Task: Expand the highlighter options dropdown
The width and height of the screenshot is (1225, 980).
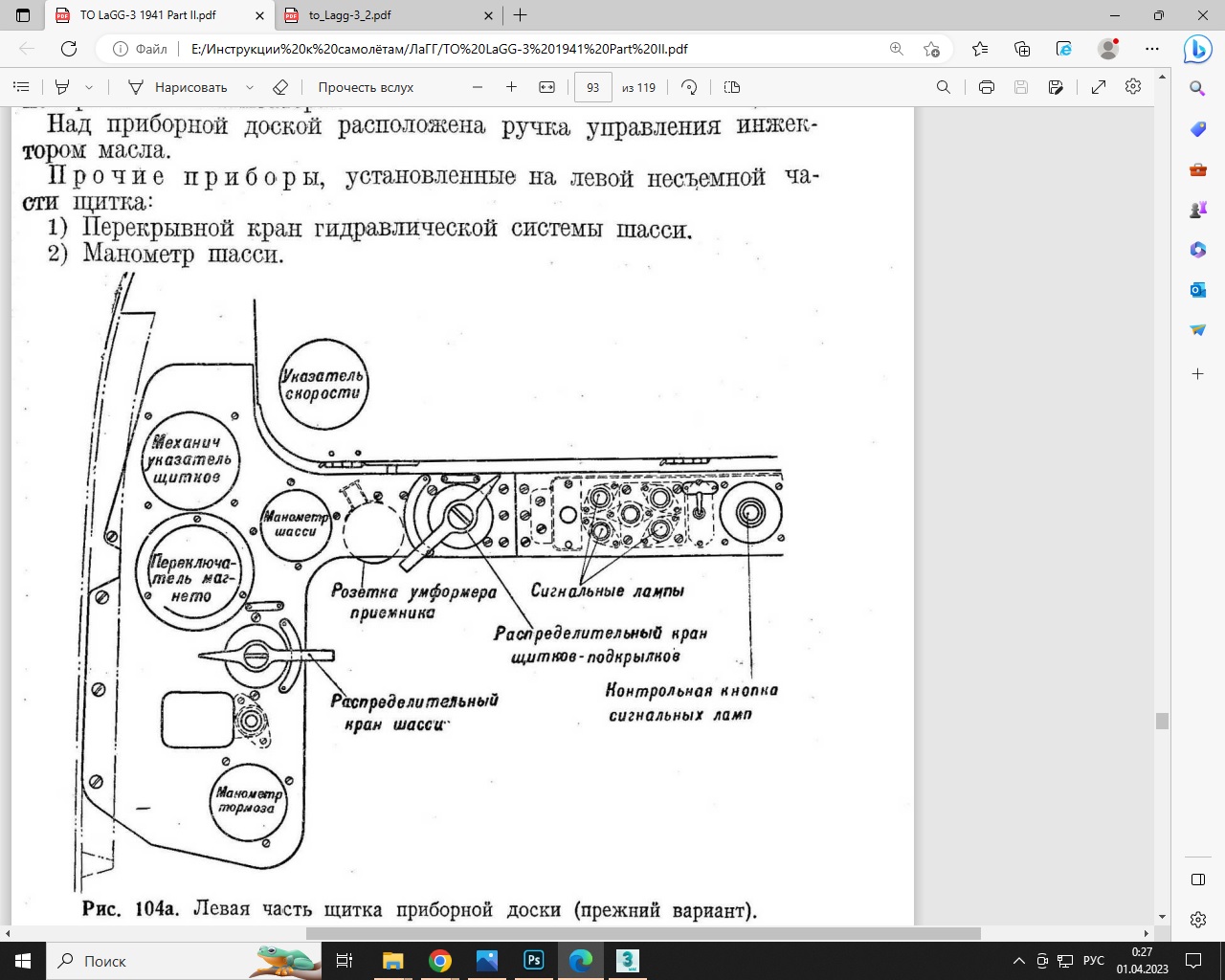Action: point(89,87)
